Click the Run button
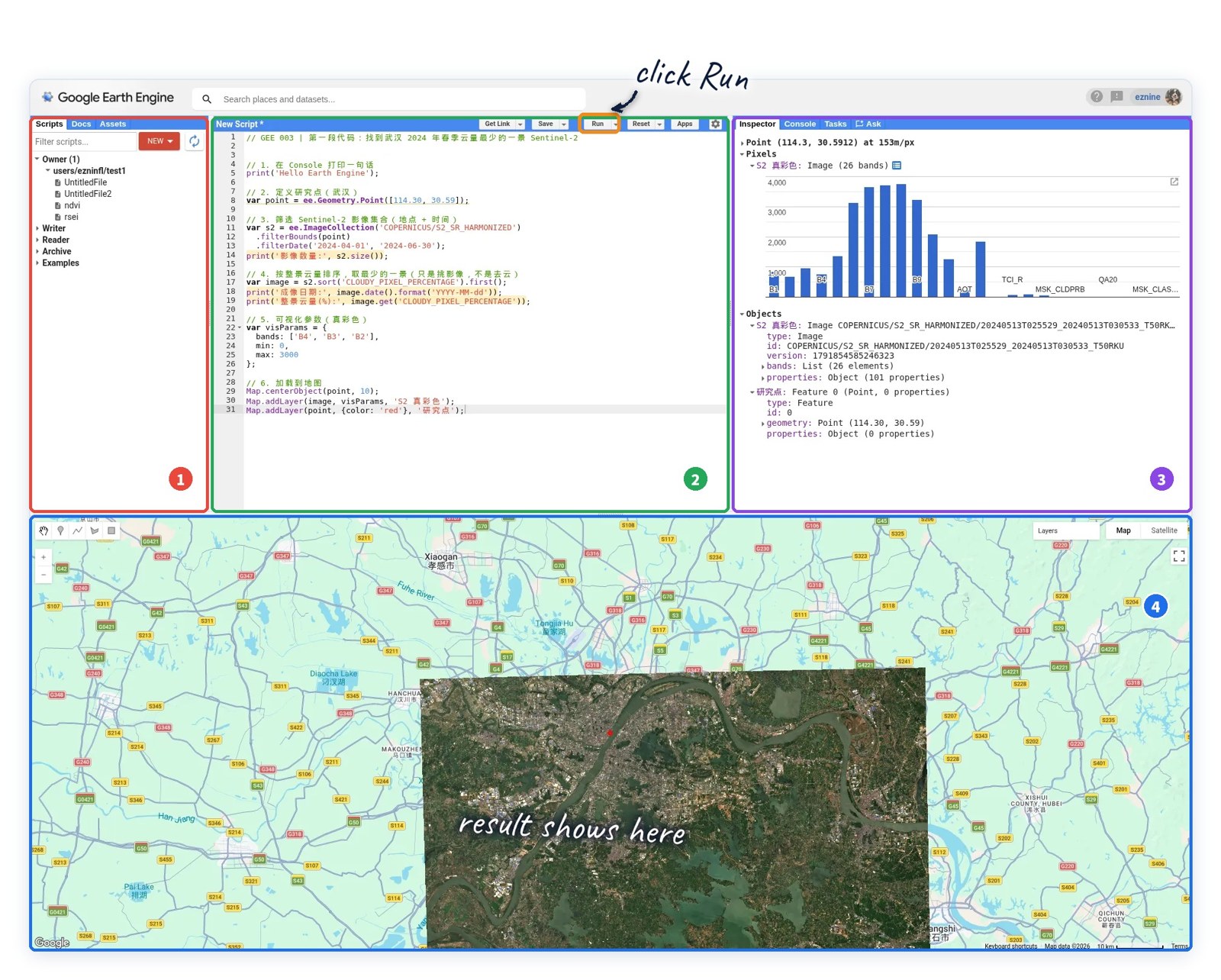 [598, 124]
